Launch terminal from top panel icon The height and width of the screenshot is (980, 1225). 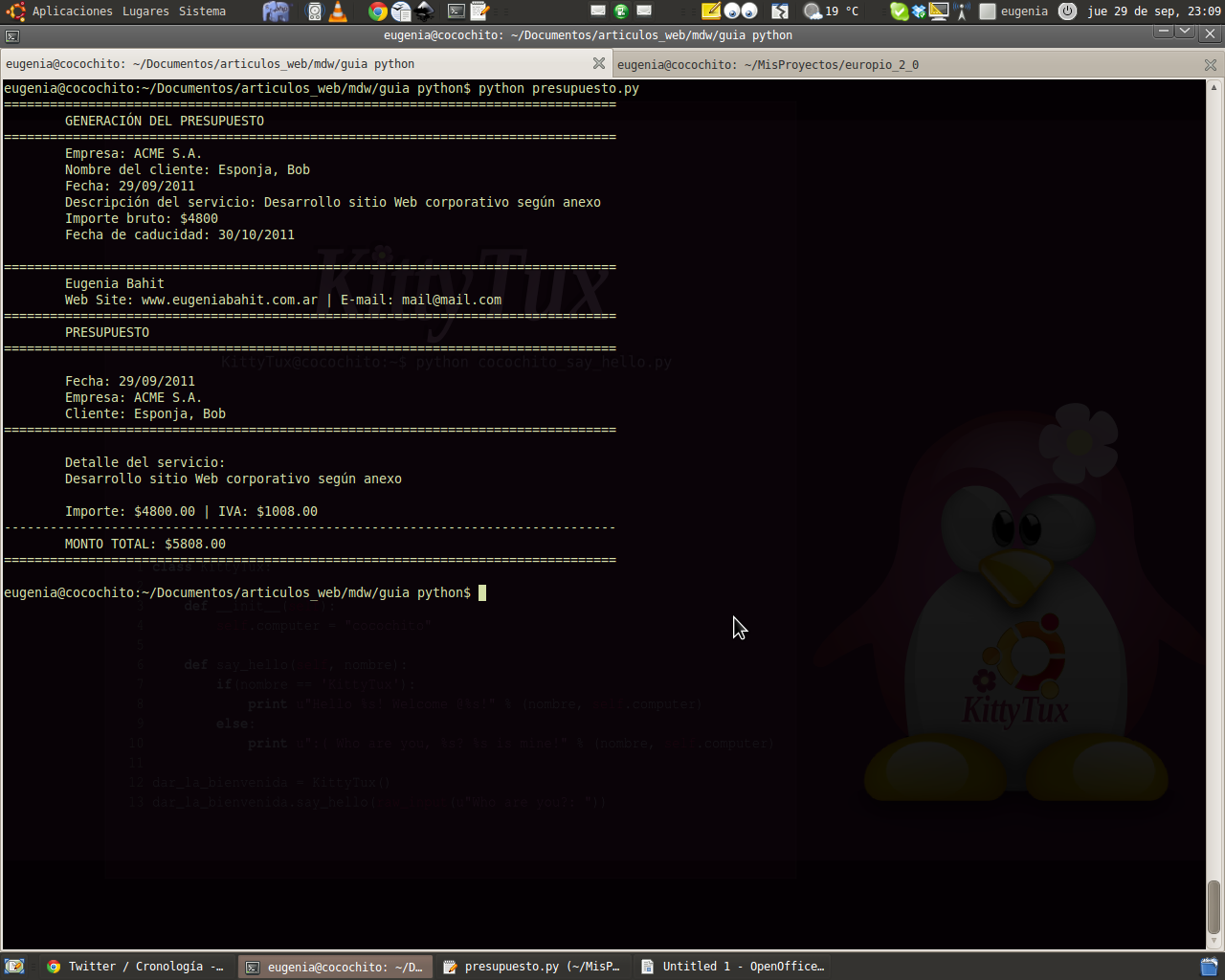pos(457,11)
